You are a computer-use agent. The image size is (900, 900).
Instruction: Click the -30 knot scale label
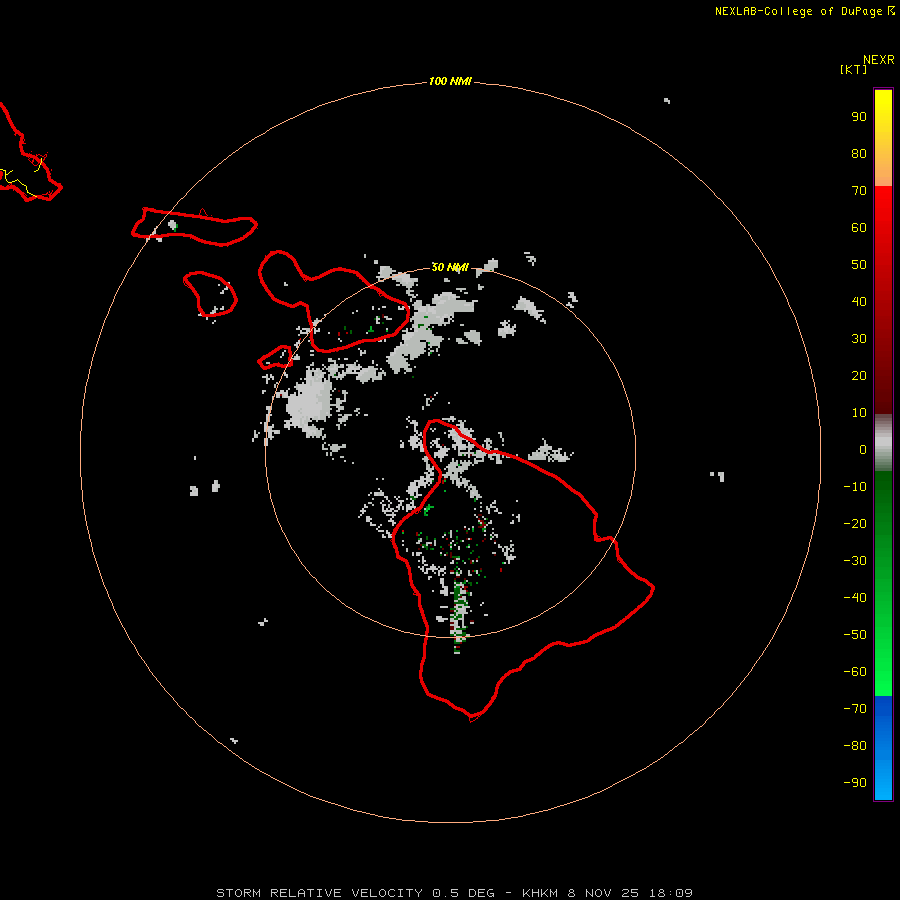coord(855,561)
